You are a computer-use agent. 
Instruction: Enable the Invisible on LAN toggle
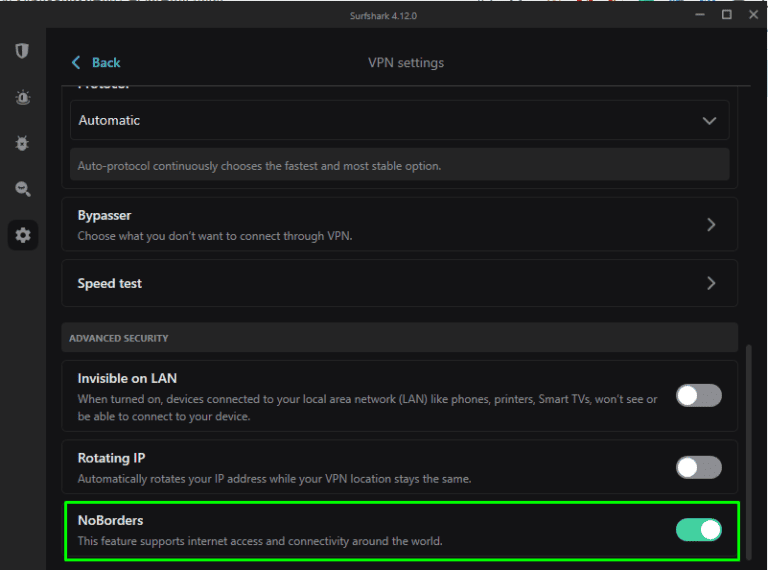[698, 395]
